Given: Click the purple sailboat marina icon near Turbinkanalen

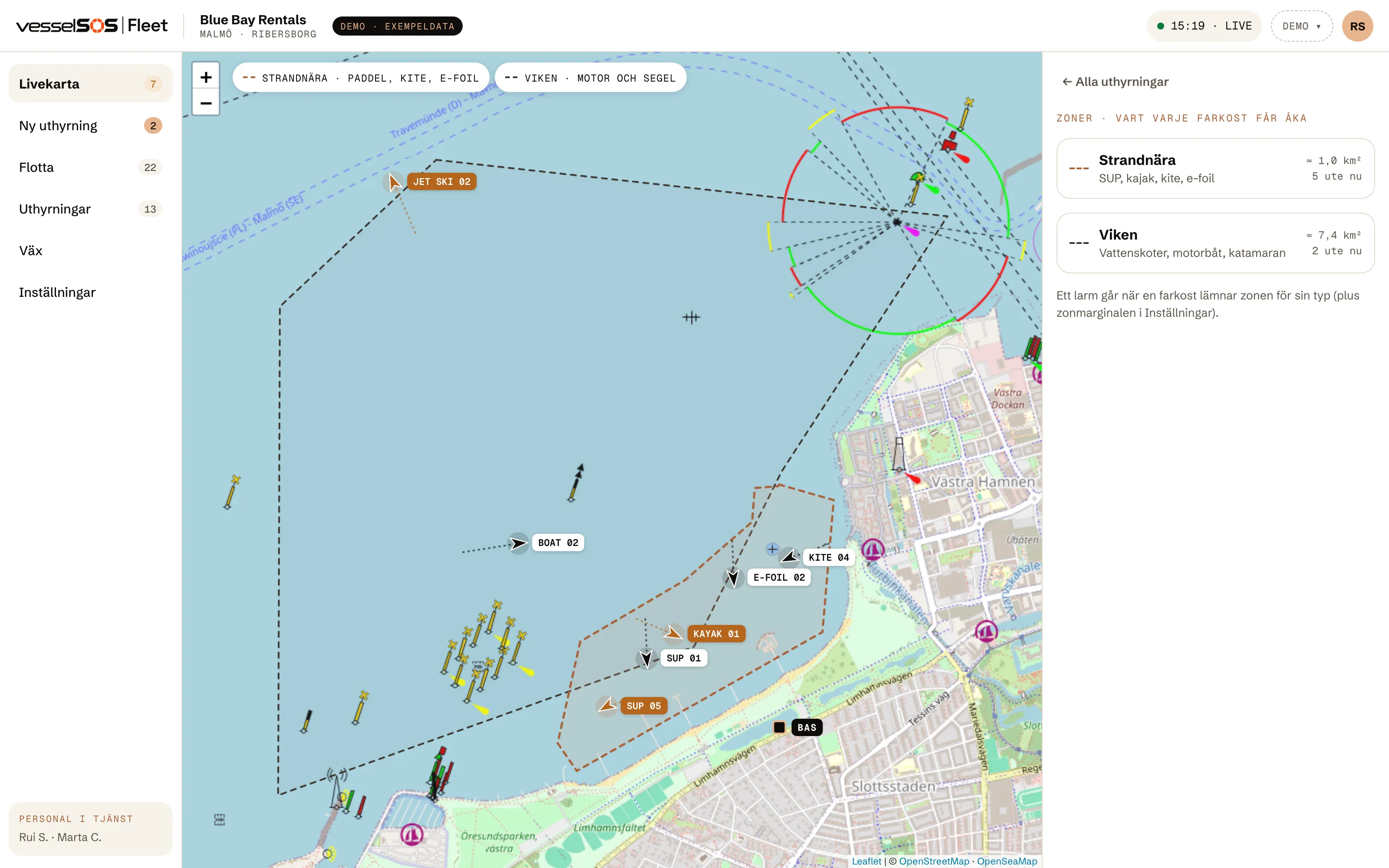Looking at the screenshot, I should coord(872,550).
